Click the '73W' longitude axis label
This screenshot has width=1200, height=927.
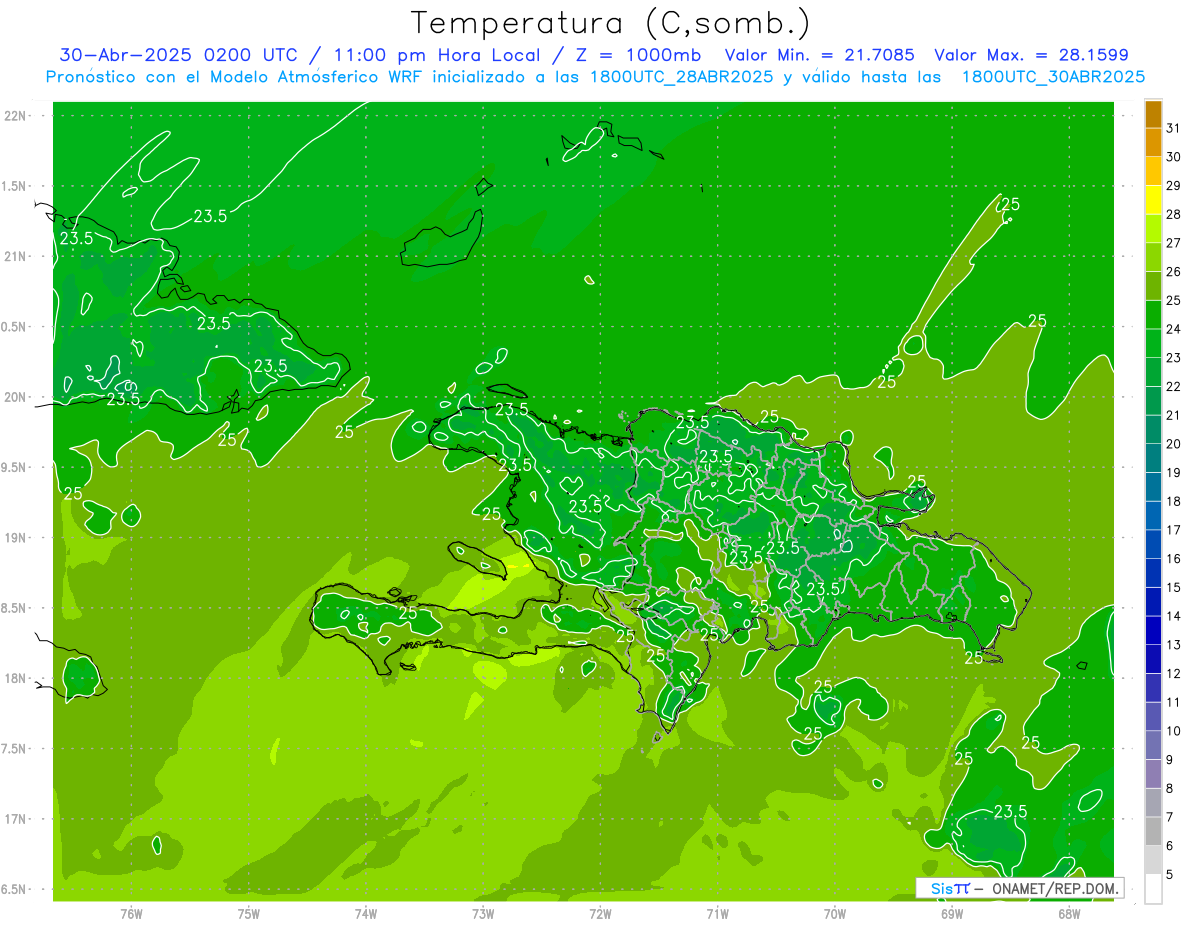[x=483, y=913]
